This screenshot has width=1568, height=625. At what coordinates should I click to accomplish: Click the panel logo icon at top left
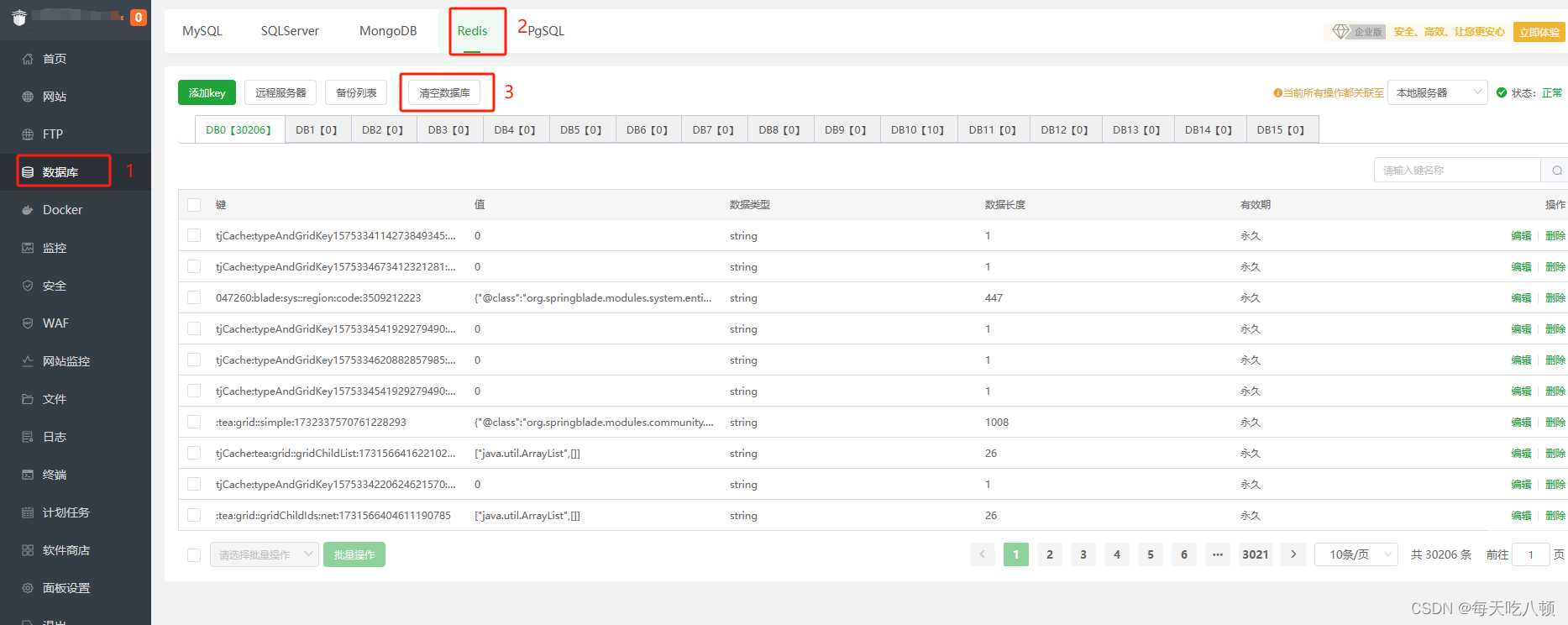coord(19,17)
